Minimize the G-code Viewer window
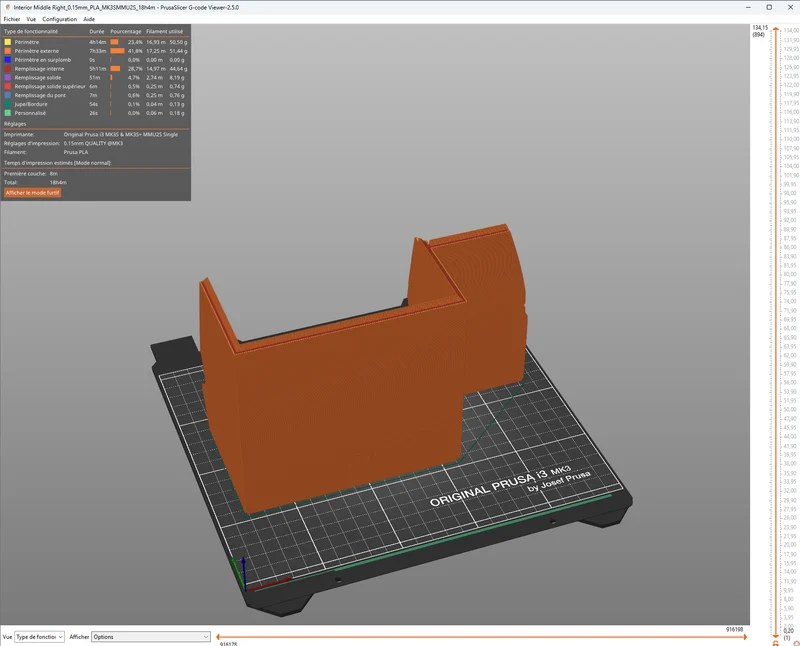The width and height of the screenshot is (800, 646). 748,7
